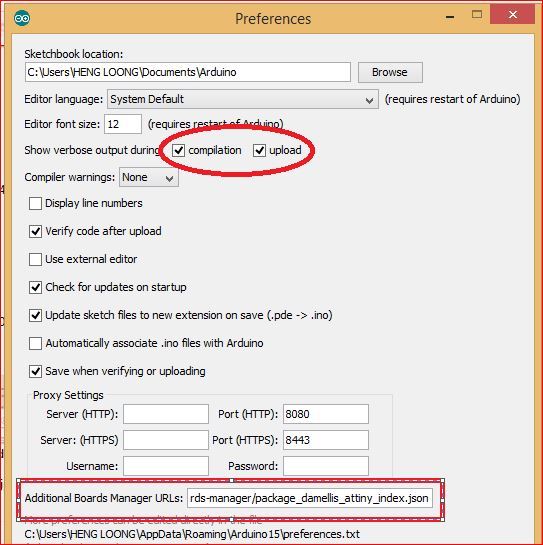Open the preferences.txt file path link
Screen dimensions: 543x545
(x=192, y=534)
